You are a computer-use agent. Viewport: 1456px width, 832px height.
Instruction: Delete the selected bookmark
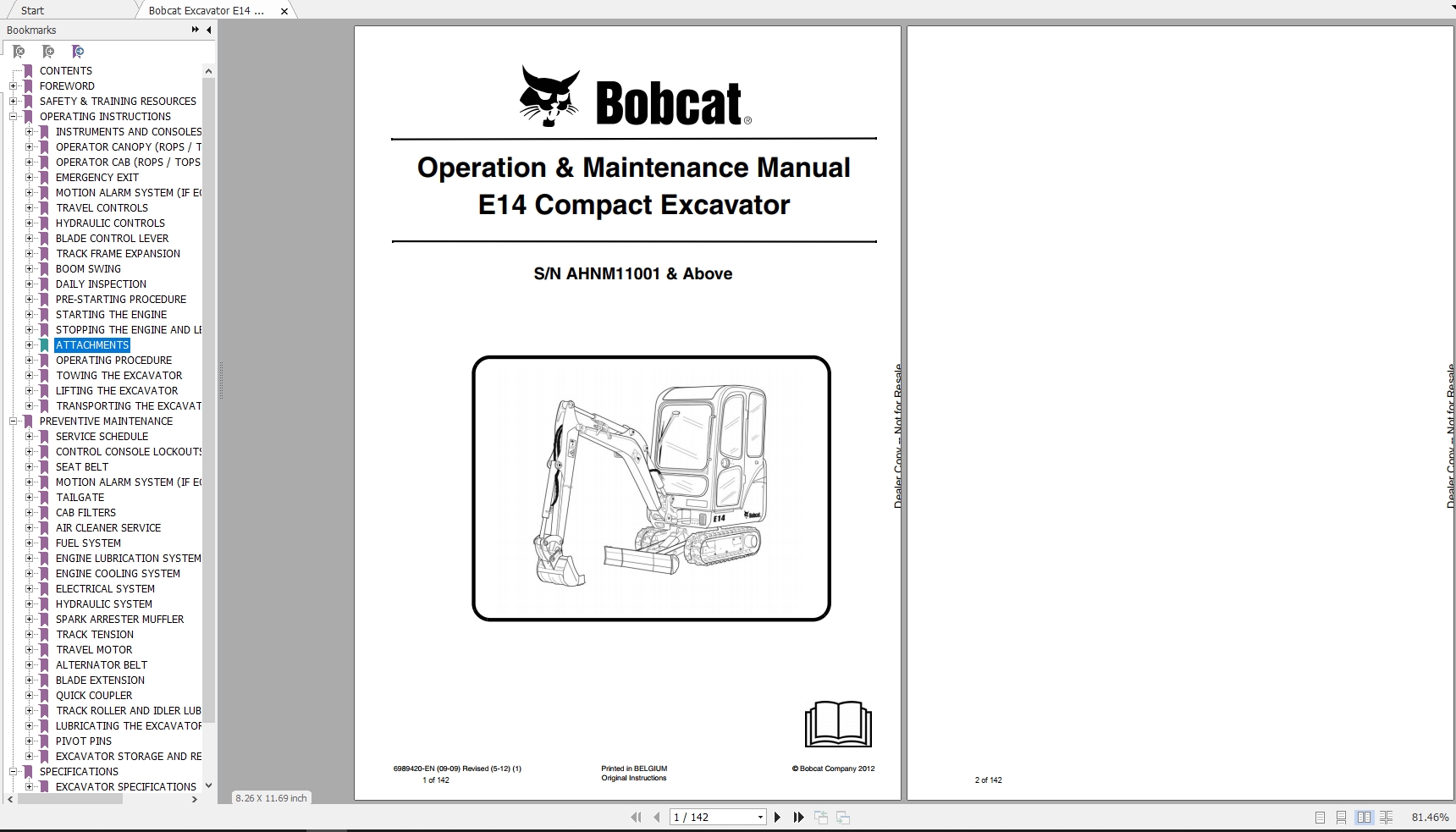click(x=19, y=52)
